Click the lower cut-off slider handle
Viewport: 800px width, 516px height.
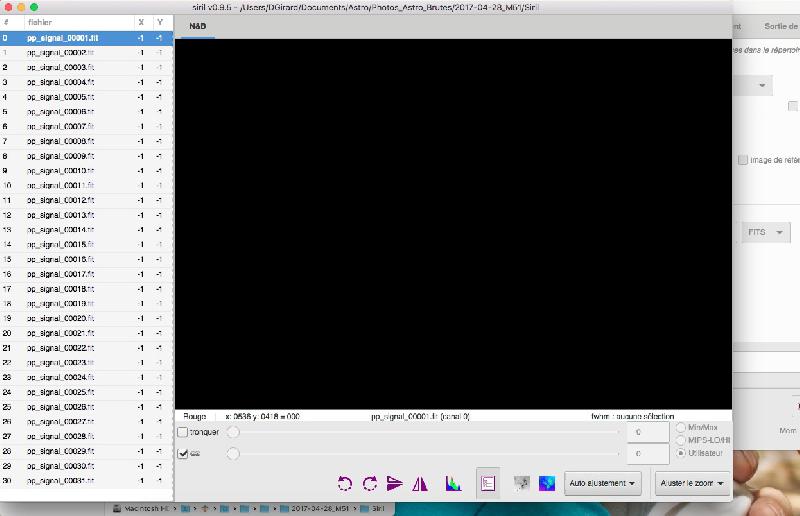[233, 453]
